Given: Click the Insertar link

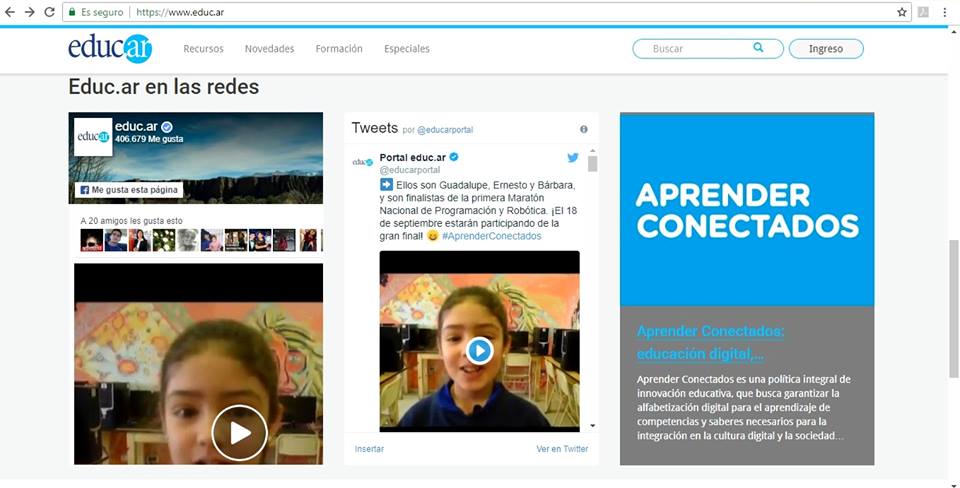Looking at the screenshot, I should (369, 449).
